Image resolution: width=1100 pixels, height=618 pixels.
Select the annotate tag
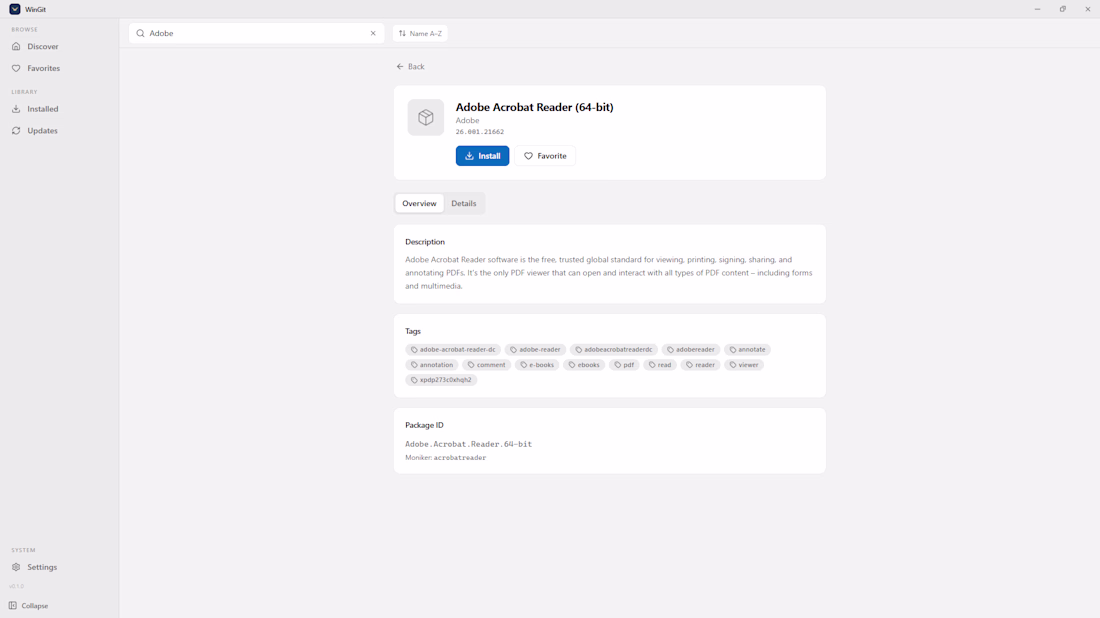pyautogui.click(x=747, y=349)
